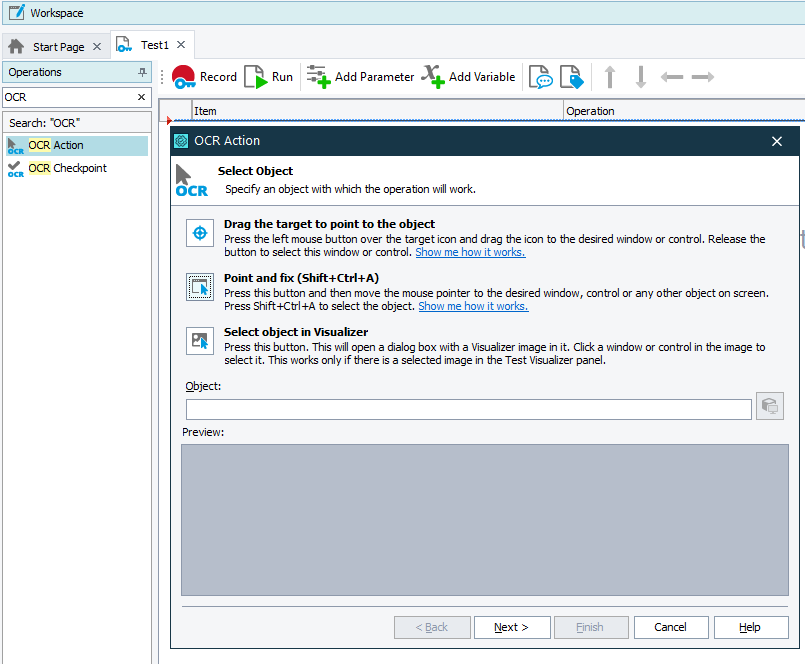Open Help from the OCR Action dialog
The height and width of the screenshot is (664, 805).
pos(750,627)
